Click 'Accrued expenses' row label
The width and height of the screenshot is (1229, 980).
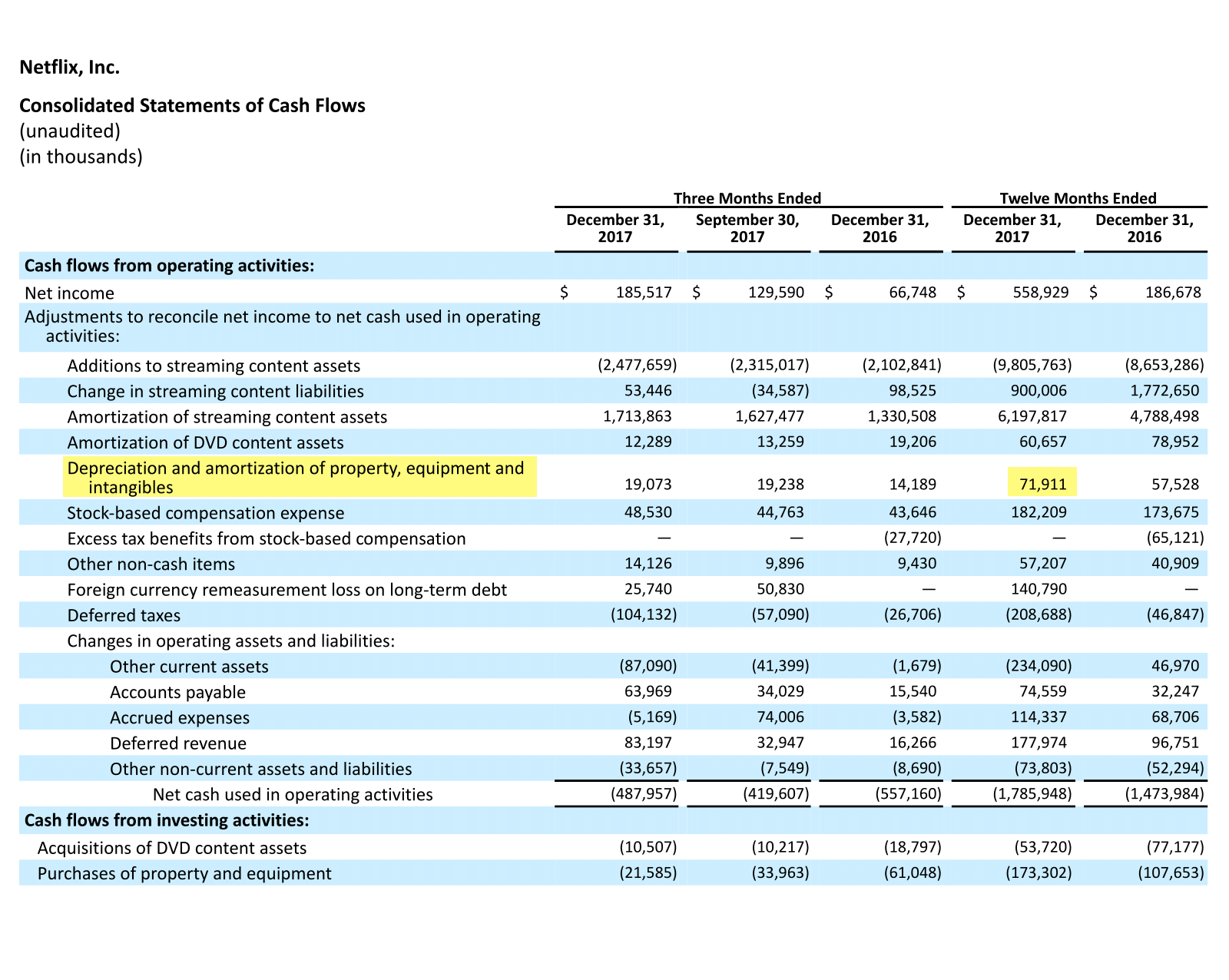click(180, 717)
